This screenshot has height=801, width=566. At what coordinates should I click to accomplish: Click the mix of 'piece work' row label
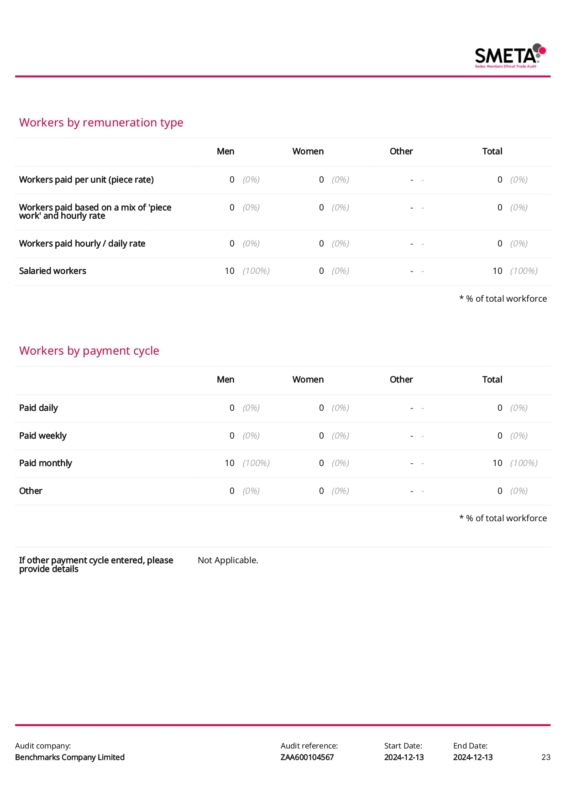(95, 211)
